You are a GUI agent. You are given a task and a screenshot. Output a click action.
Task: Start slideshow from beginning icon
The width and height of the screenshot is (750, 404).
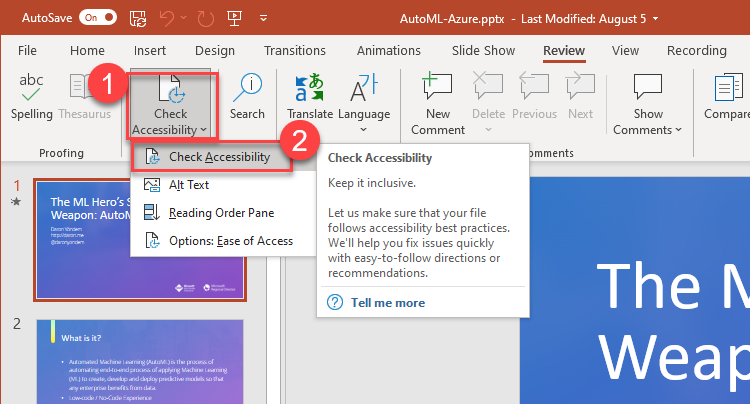tap(234, 18)
